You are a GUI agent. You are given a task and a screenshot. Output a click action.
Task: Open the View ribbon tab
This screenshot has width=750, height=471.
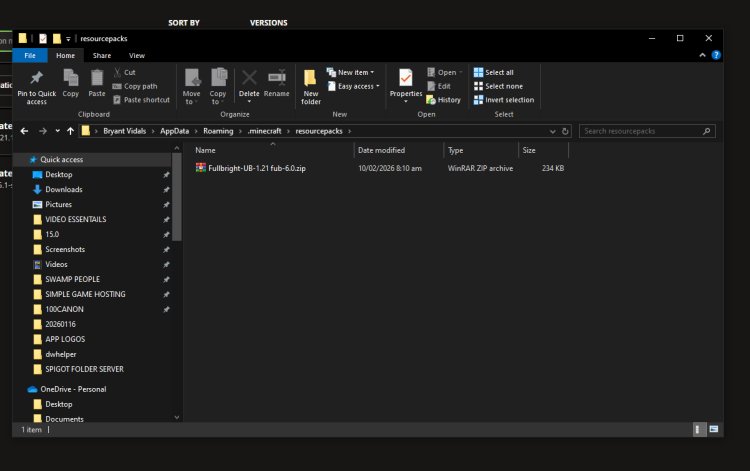(x=137, y=56)
